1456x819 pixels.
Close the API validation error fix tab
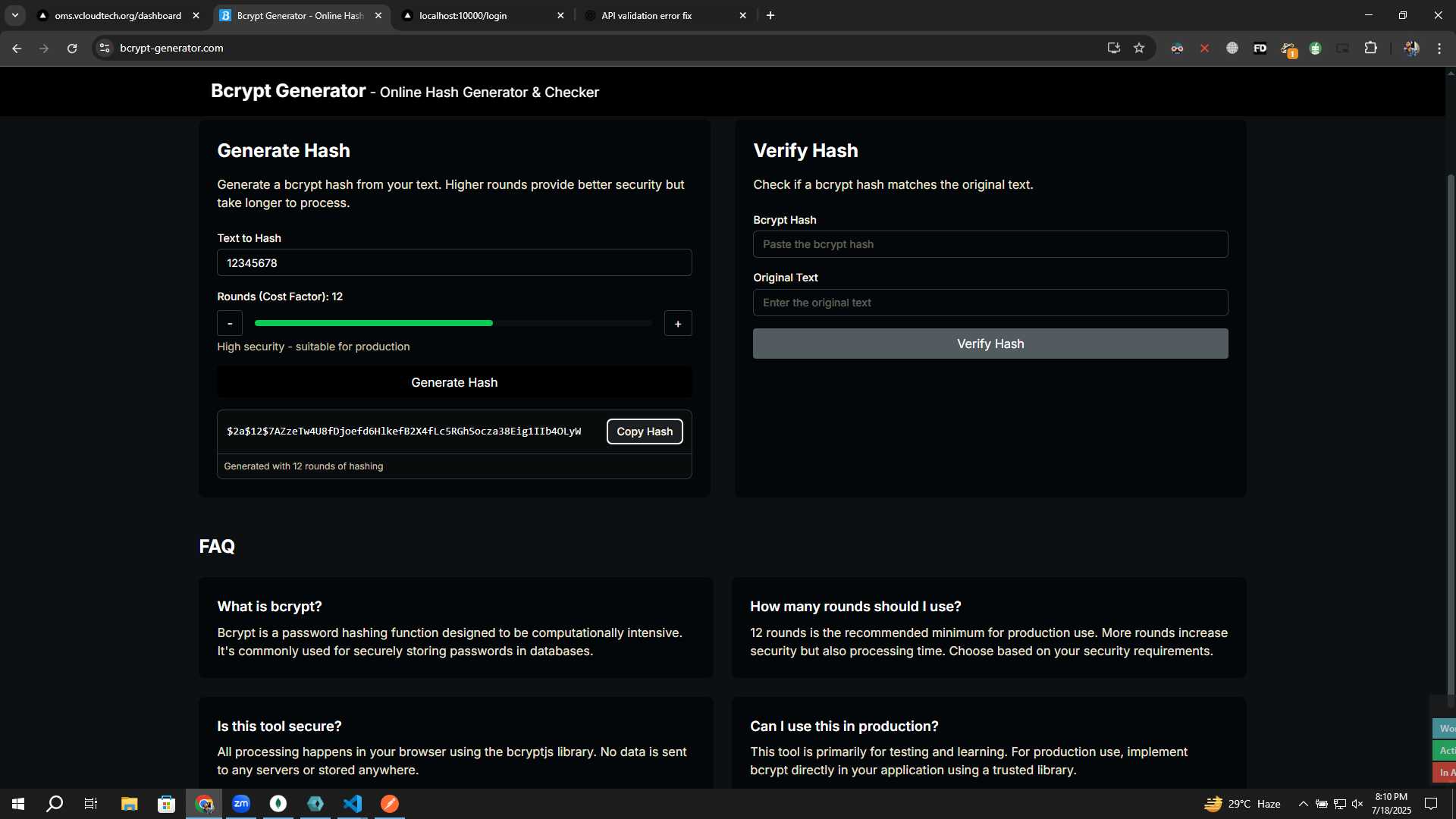click(742, 15)
